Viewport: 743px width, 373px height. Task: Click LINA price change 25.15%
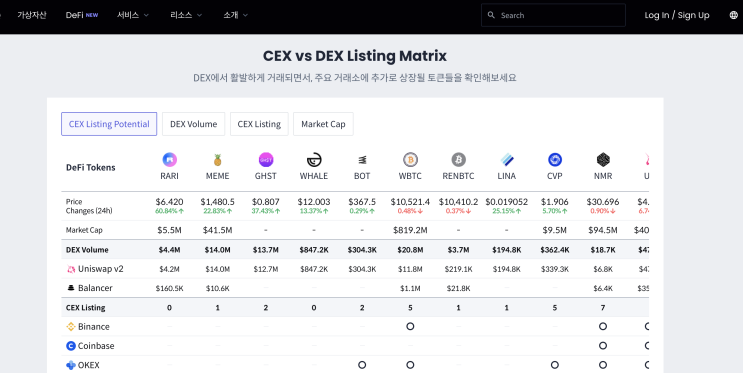(x=507, y=211)
